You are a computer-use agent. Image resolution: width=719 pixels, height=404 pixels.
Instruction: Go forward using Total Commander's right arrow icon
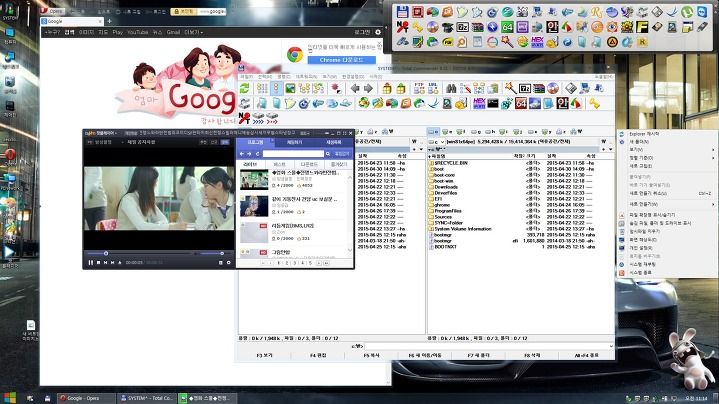point(368,88)
